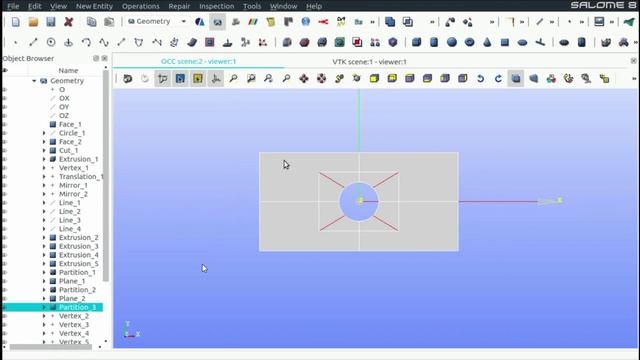Rotate view counterclockwise in viewer toolbar

tap(480, 78)
